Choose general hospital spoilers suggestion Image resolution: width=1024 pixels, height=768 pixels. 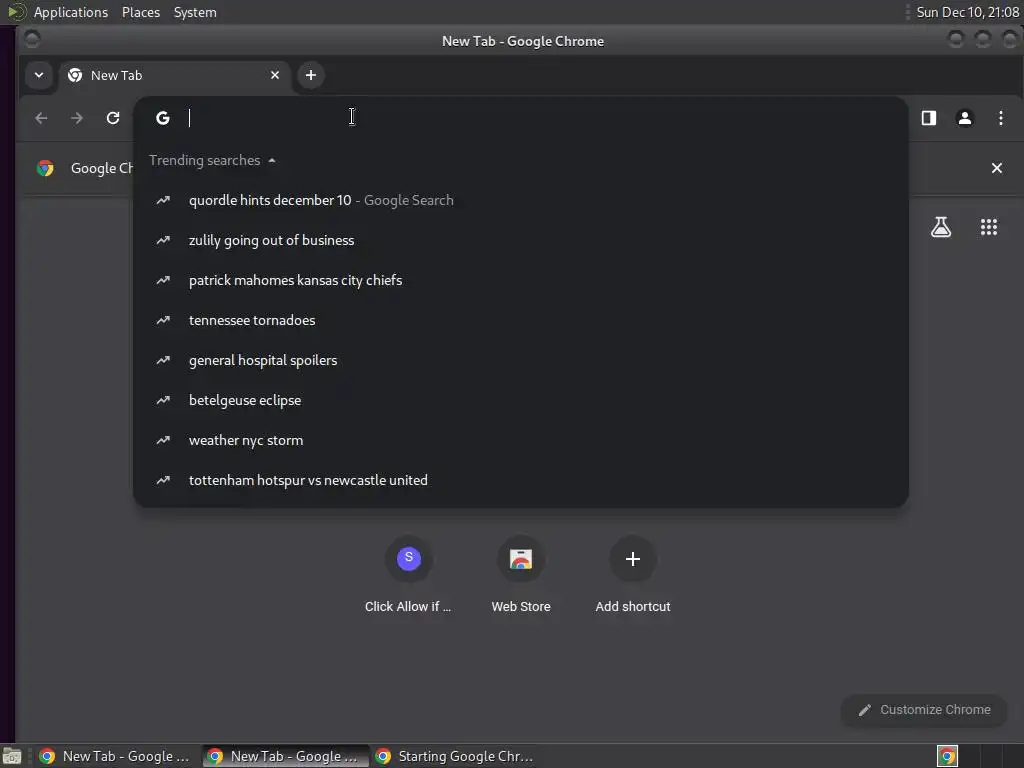520,360
